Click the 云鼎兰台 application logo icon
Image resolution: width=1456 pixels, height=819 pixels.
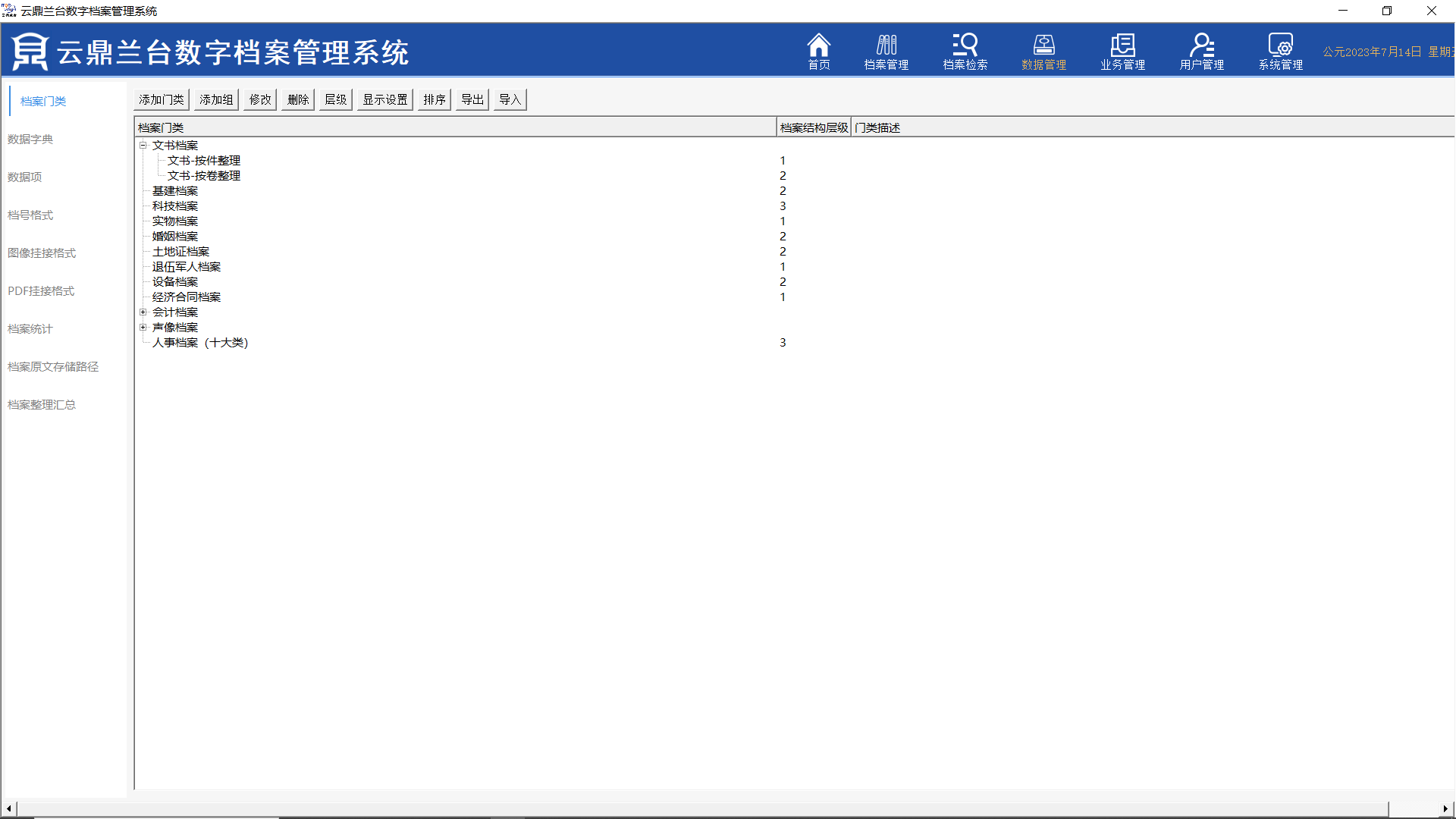(30, 52)
